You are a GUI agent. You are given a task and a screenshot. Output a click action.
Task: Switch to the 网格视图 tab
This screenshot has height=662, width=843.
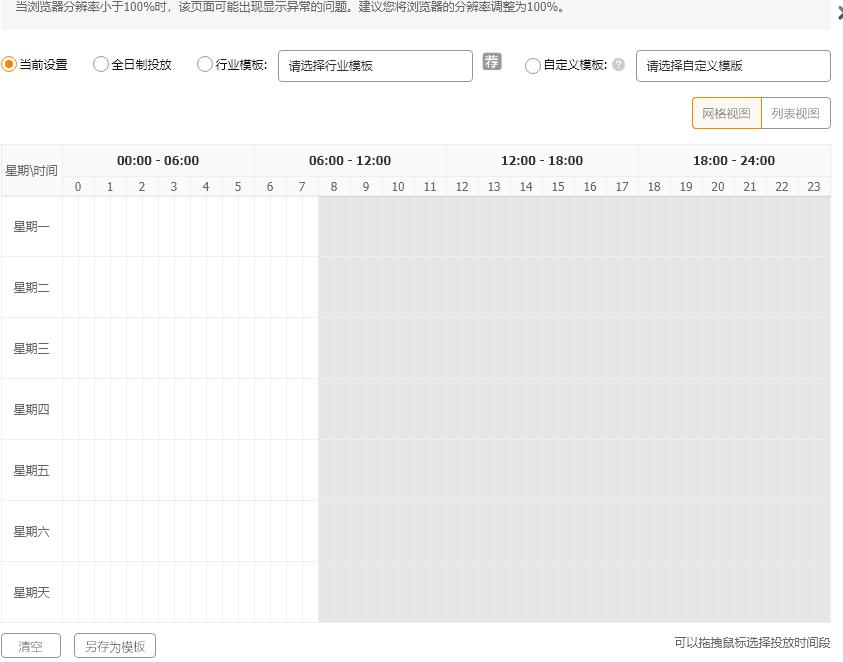(x=726, y=113)
